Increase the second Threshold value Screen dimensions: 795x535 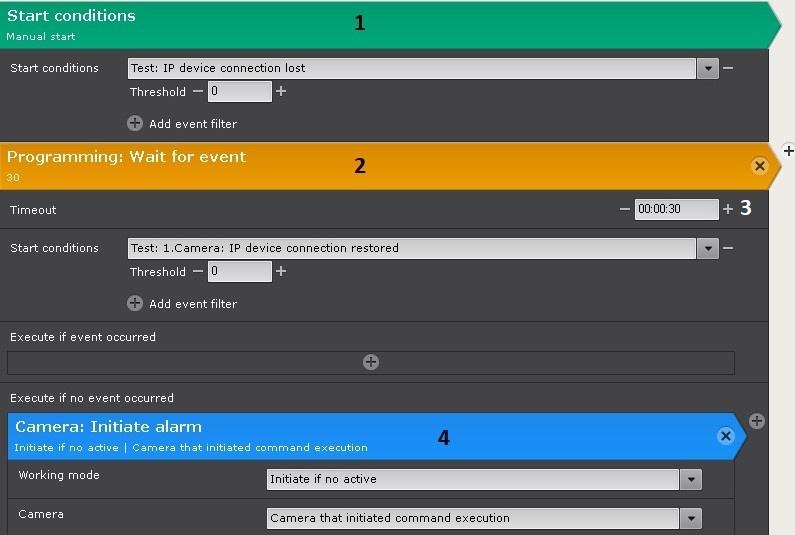coord(281,271)
